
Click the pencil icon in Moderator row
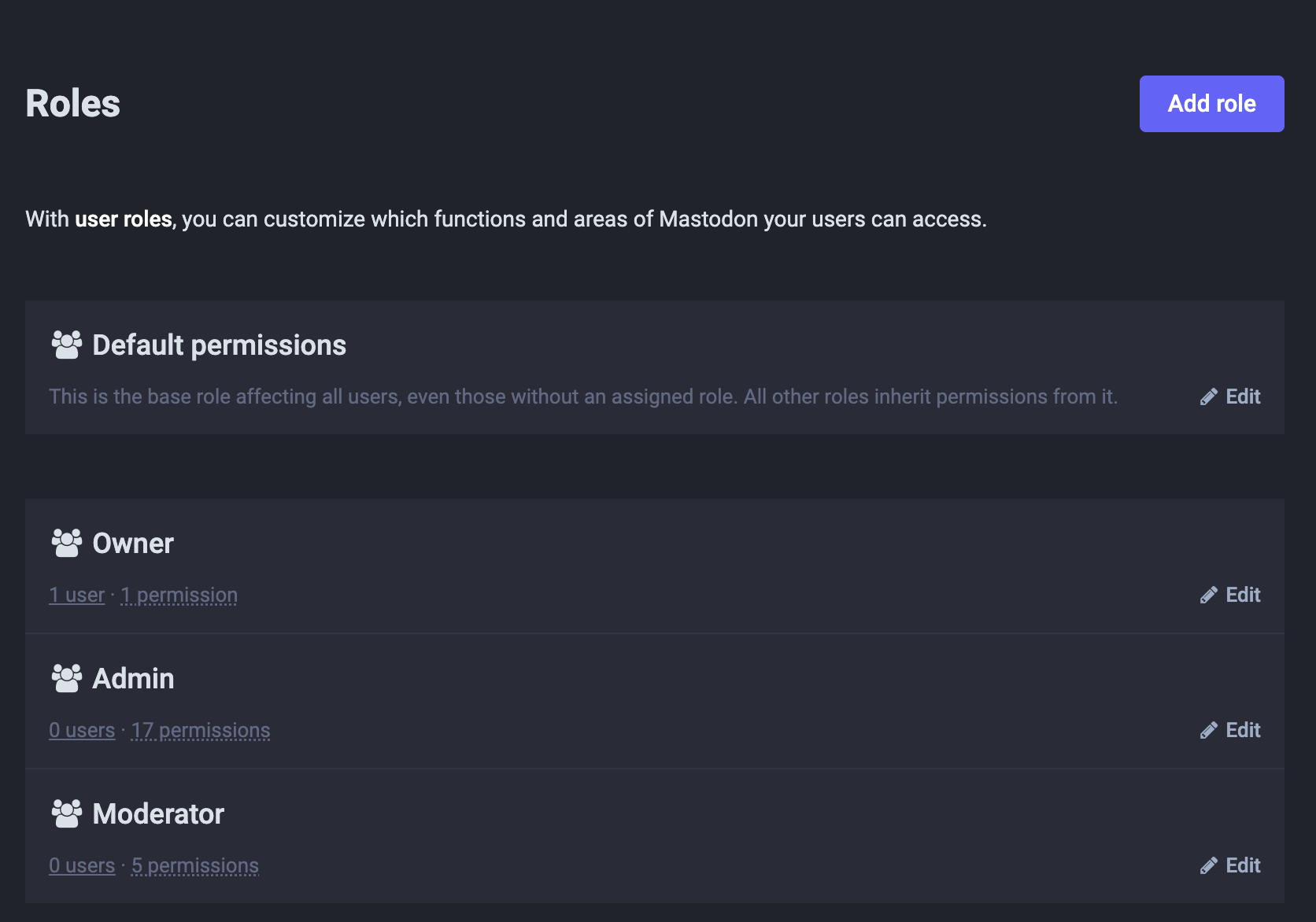click(x=1208, y=866)
